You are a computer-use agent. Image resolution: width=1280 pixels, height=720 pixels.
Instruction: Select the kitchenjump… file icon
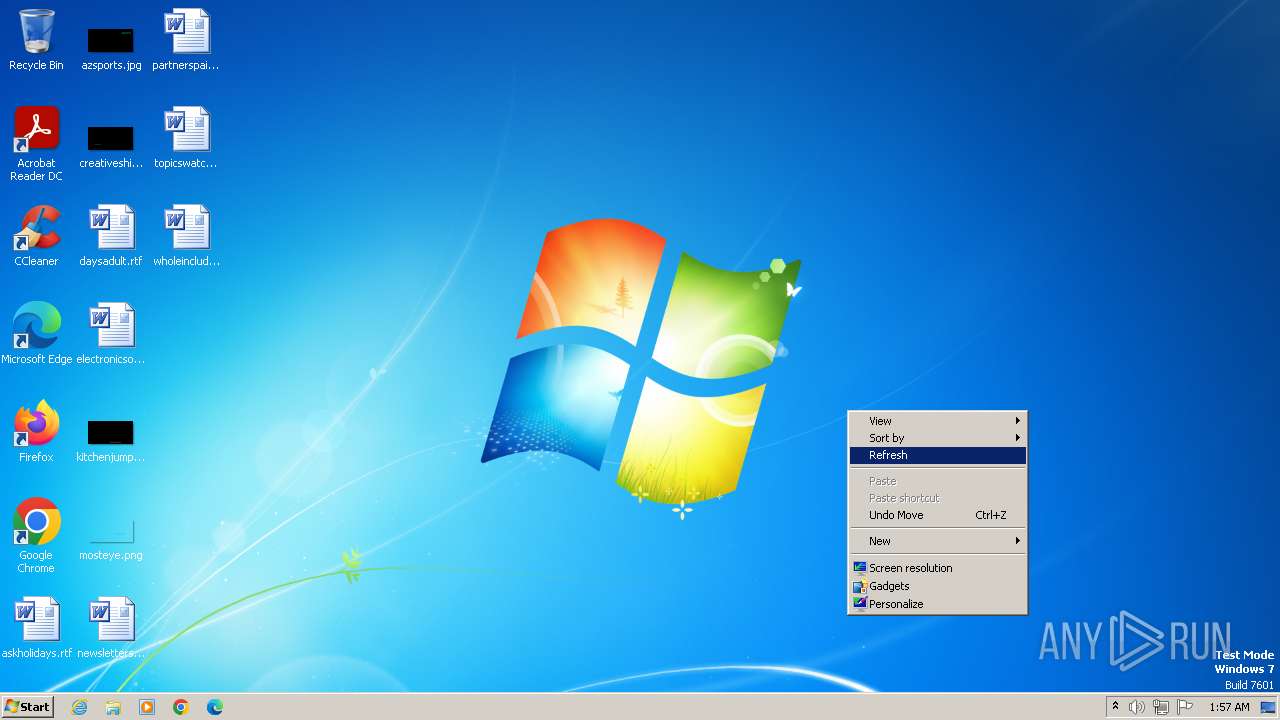pos(111,440)
